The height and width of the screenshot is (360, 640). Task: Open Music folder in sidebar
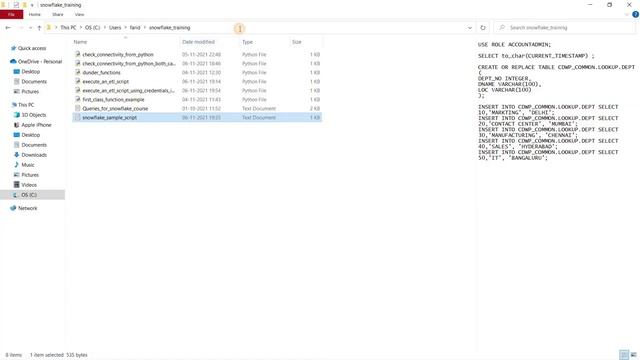28,165
